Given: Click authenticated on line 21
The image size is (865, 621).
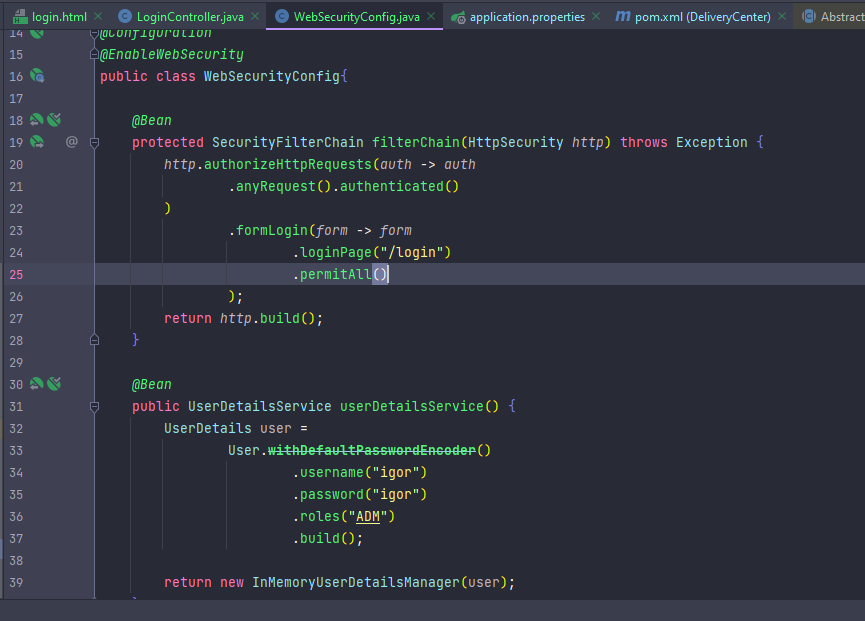Looking at the screenshot, I should tap(392, 186).
